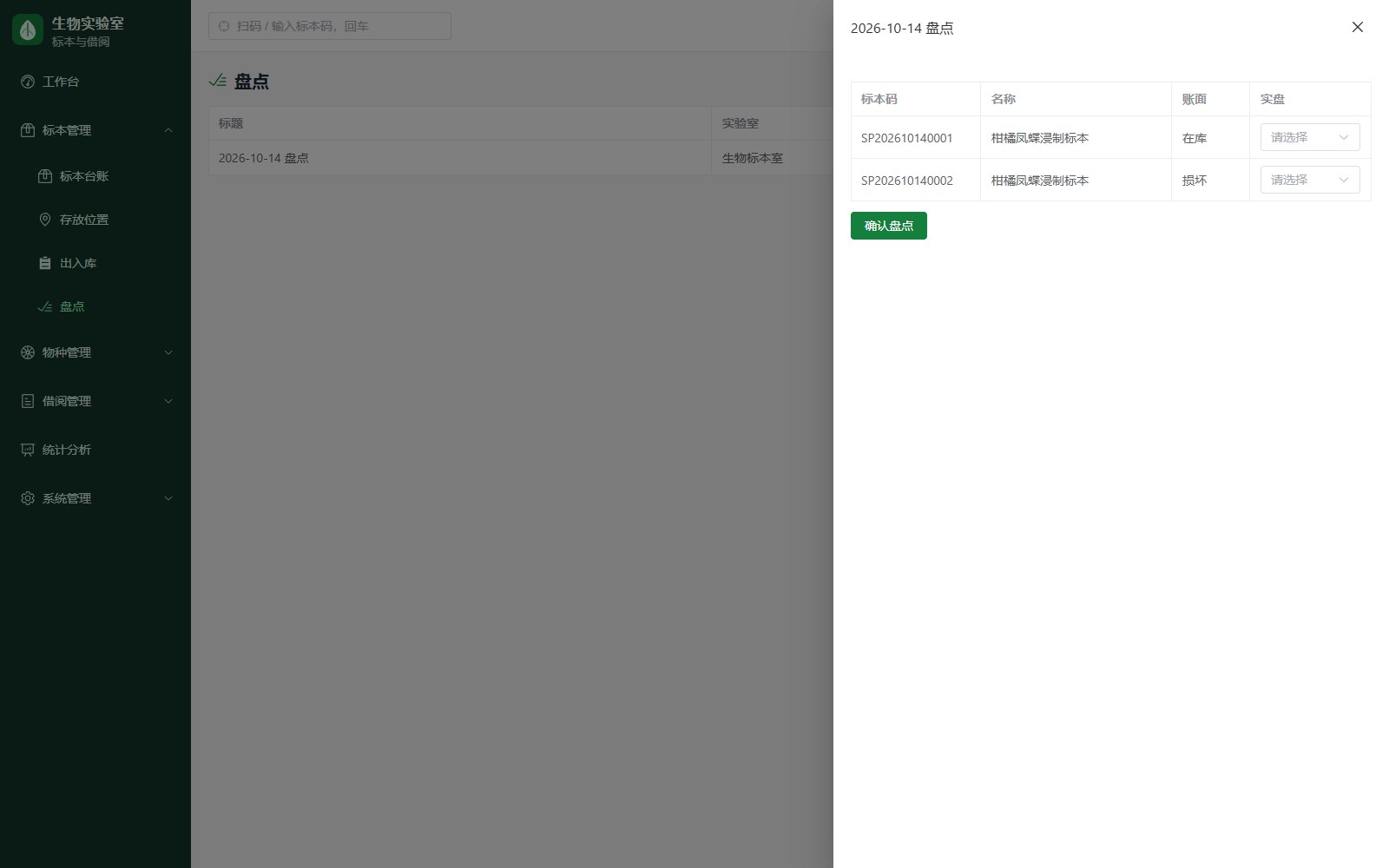Click the 2026-10-14 盘点 row in the list
This screenshot has height=868, width=1389.
[521, 158]
